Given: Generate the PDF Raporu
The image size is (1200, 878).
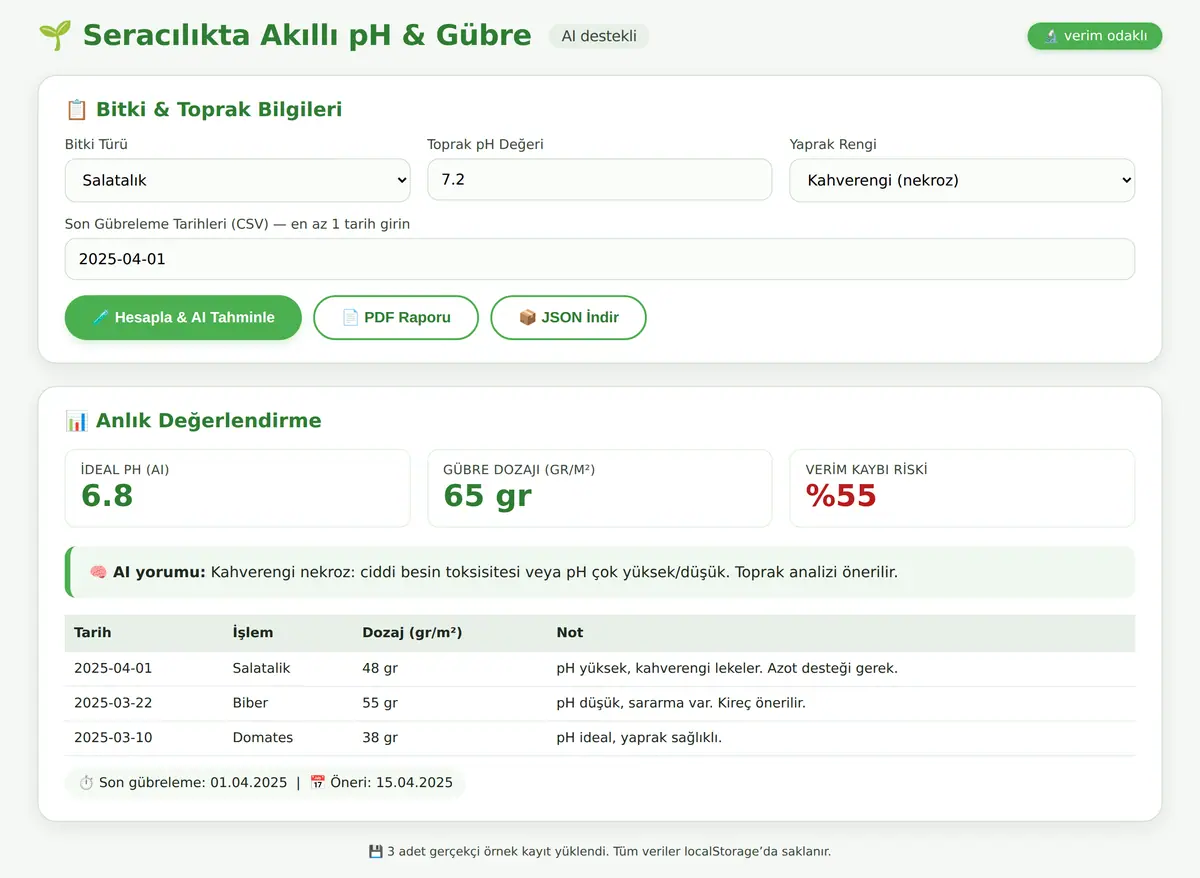Looking at the screenshot, I should tap(396, 317).
